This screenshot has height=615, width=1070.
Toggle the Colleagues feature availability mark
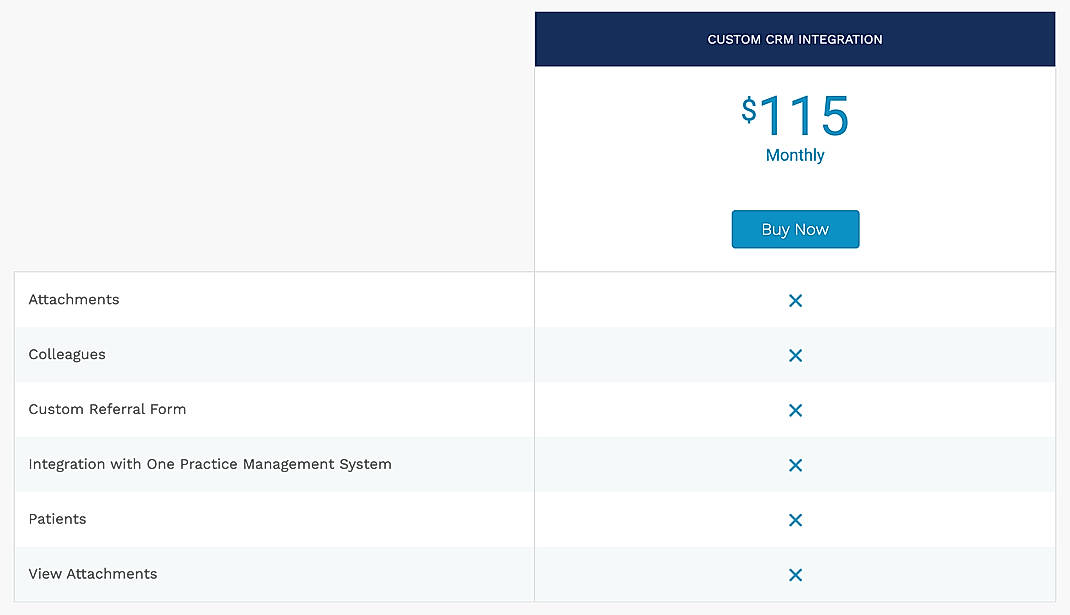(x=795, y=355)
